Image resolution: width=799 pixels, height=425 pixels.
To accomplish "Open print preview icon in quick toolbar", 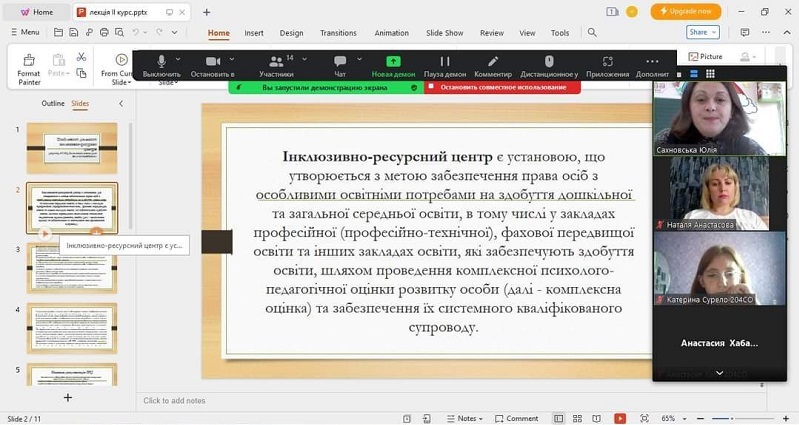I will pyautogui.click(x=119, y=33).
